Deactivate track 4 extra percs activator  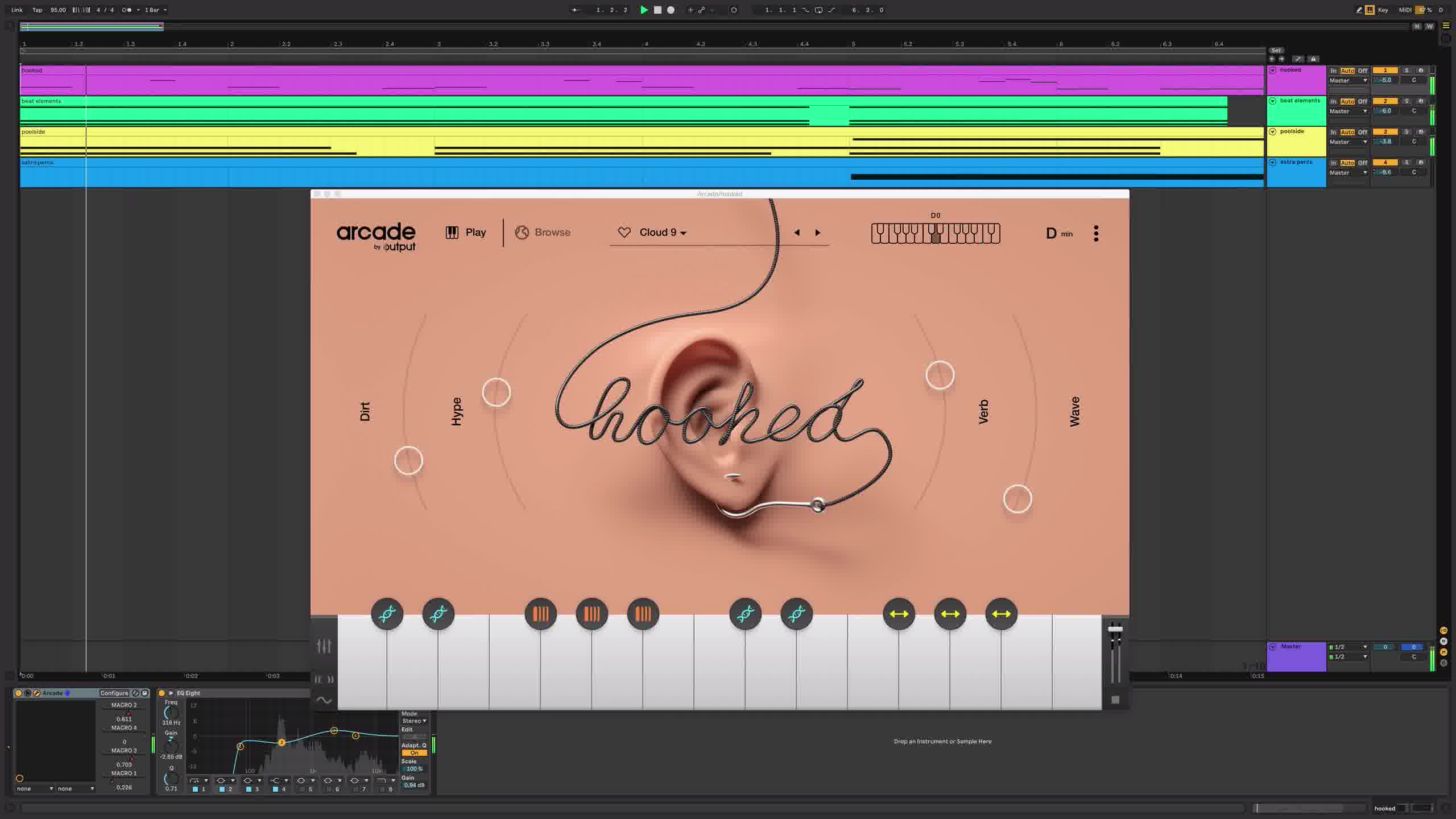click(x=1385, y=163)
